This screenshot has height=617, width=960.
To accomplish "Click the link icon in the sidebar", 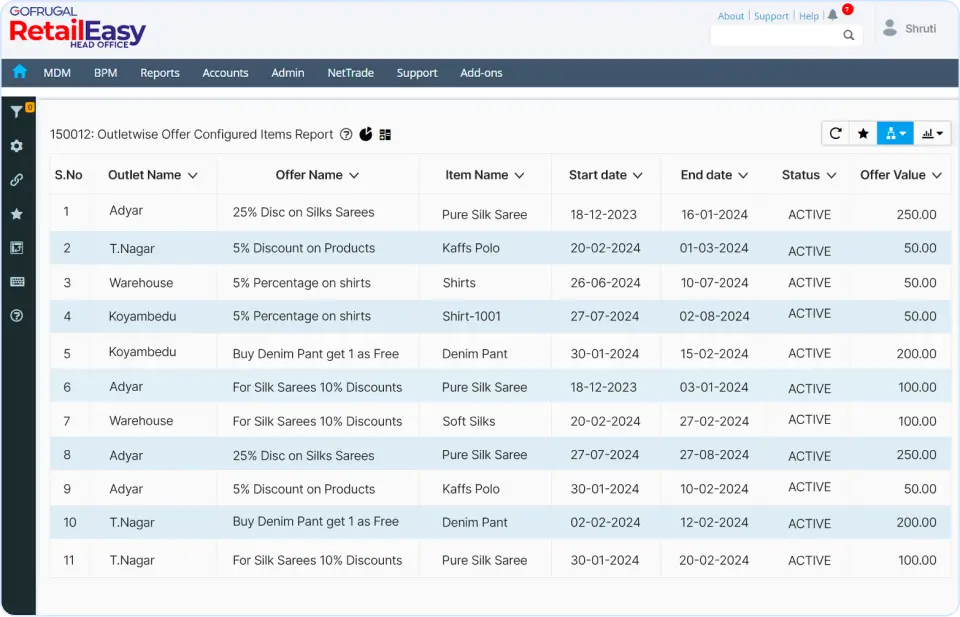I will pos(17,180).
